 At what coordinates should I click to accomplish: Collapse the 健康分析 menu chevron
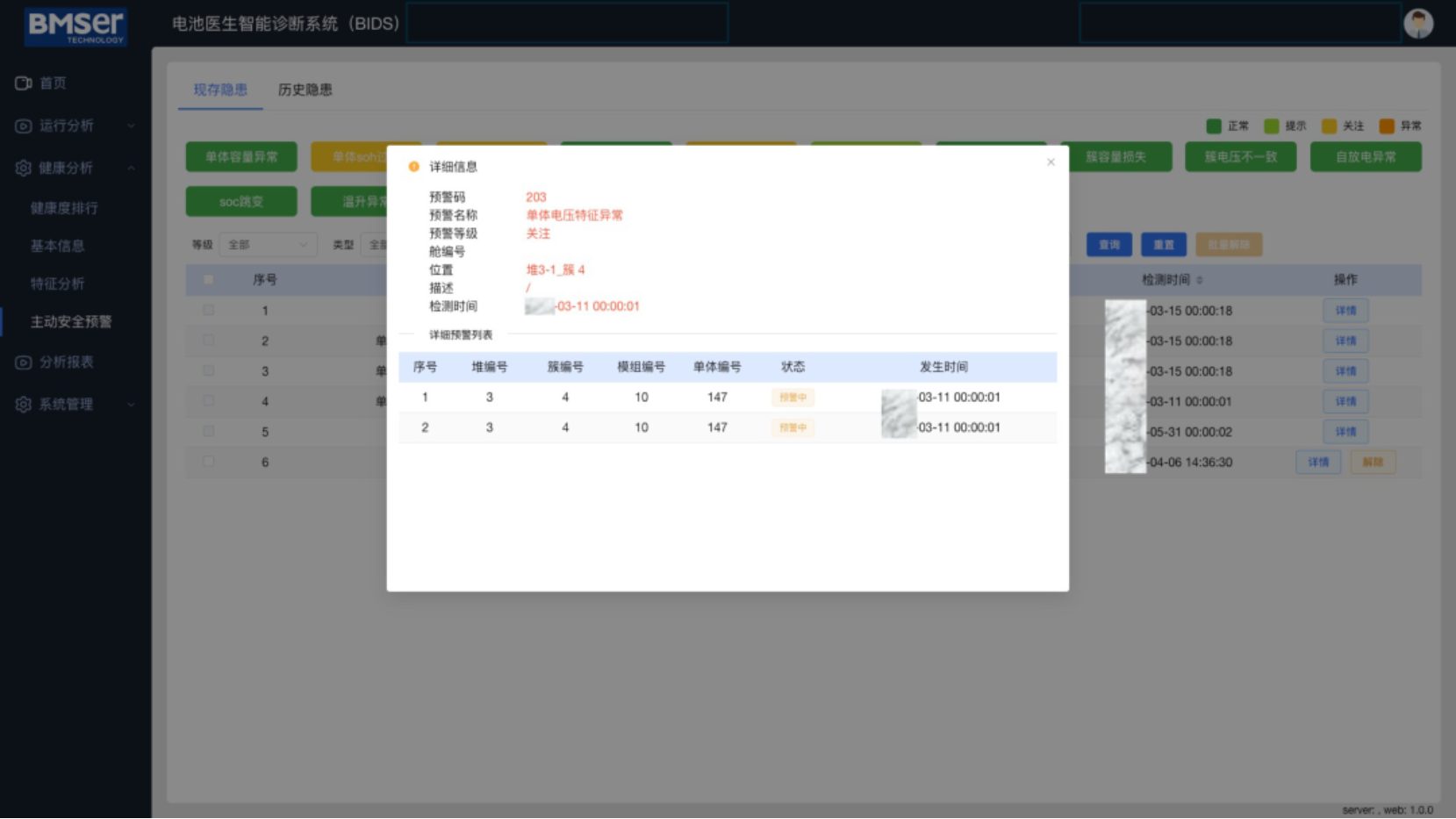pos(131,168)
